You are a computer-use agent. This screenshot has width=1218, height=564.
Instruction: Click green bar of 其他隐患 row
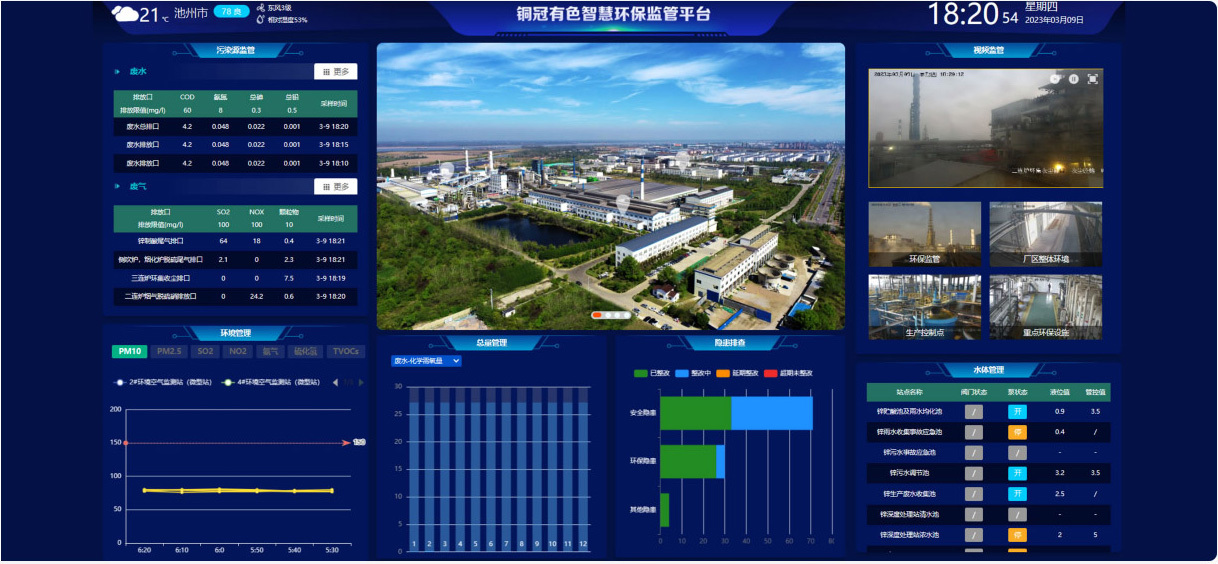coord(665,510)
